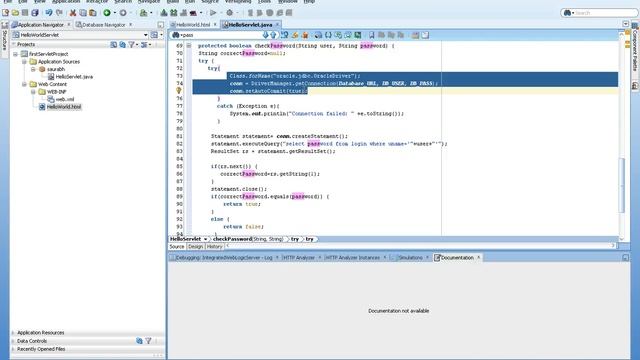Image resolution: width=640 pixels, height=360 pixels.
Task: Click the refresh icon in Data Controls bar
Action: click(x=139, y=341)
